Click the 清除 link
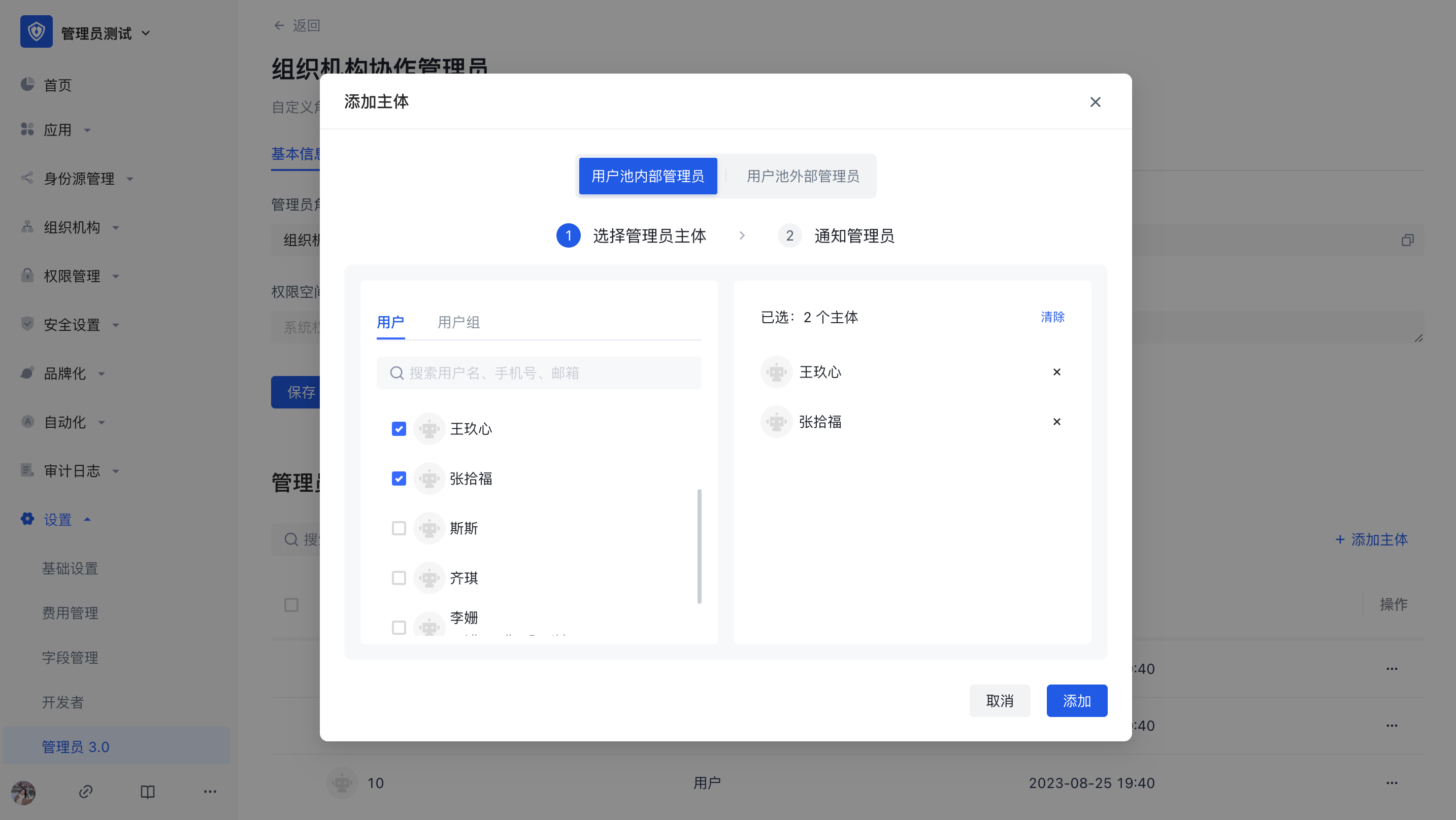 (x=1052, y=317)
